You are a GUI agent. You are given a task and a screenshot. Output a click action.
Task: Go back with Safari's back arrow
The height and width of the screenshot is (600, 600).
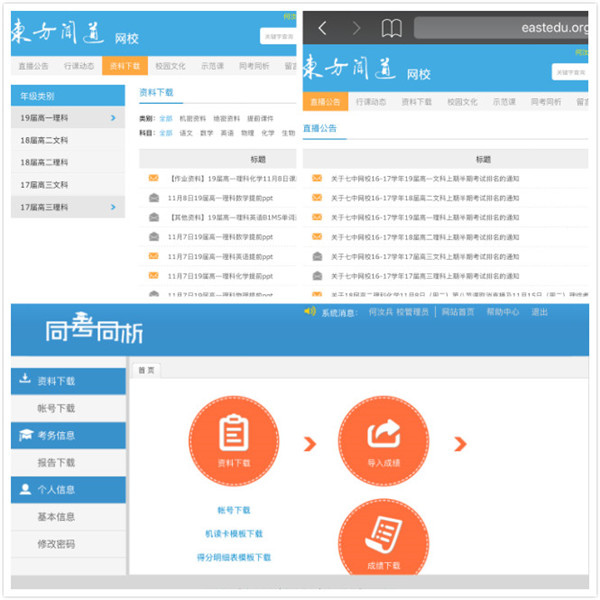pos(322,27)
